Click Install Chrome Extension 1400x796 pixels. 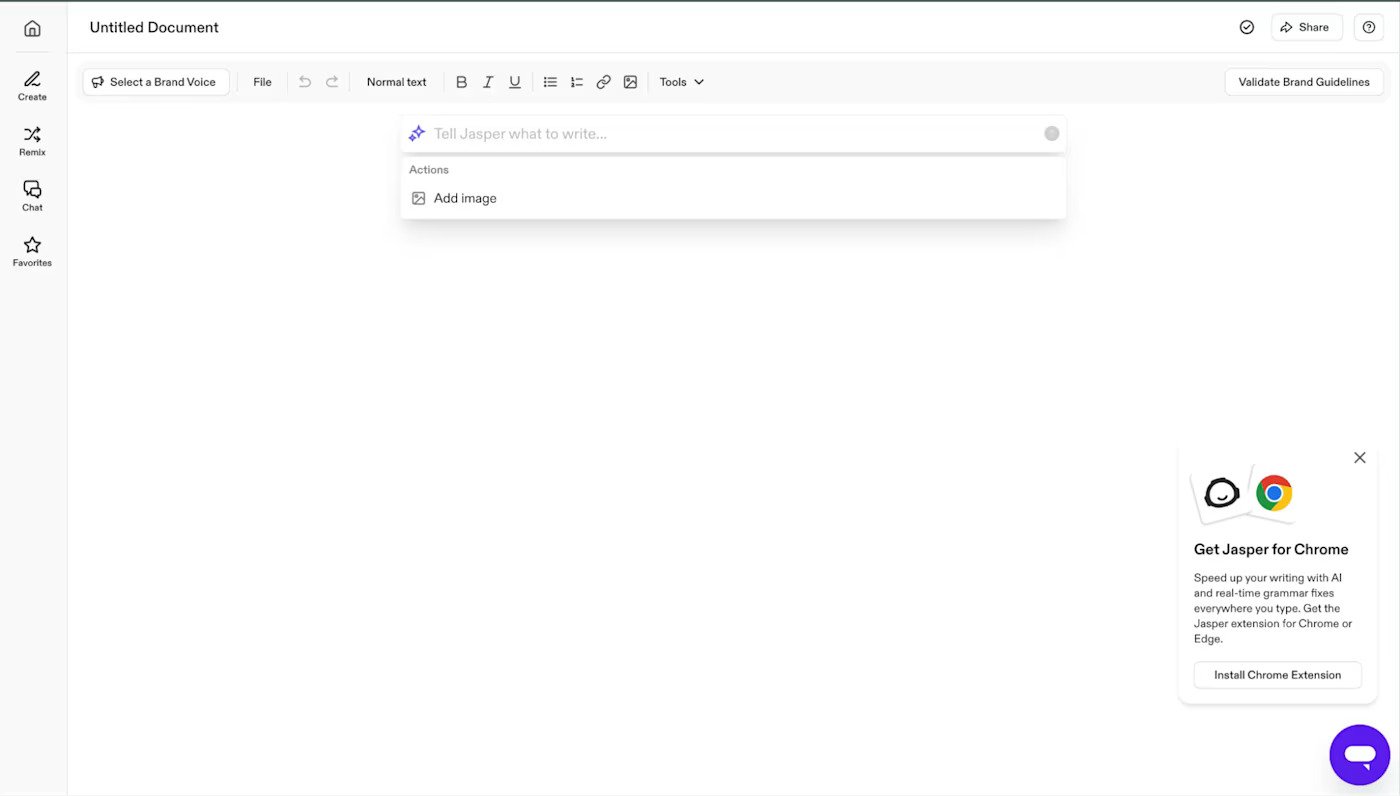(x=1277, y=674)
